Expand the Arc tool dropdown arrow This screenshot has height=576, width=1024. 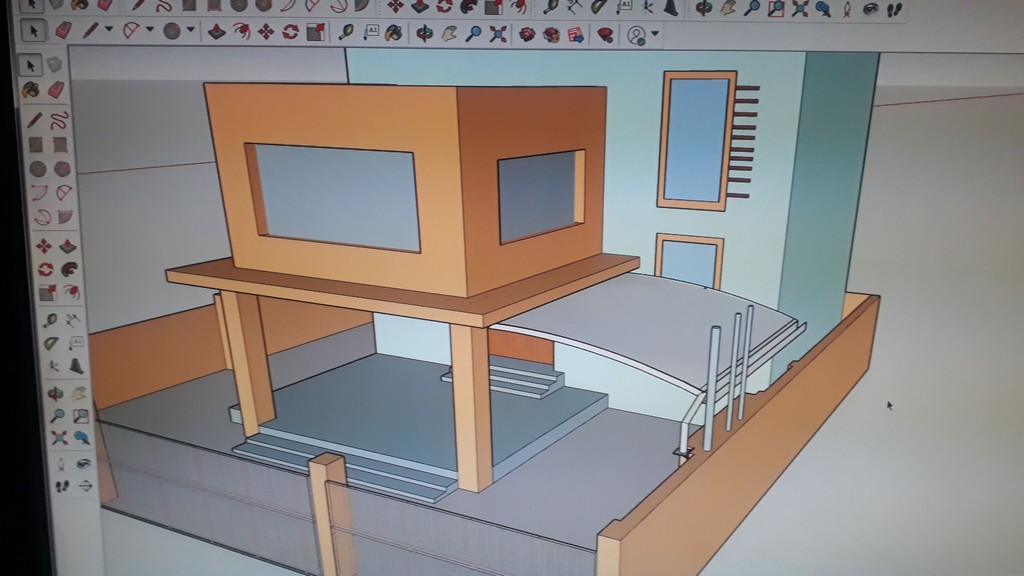[149, 31]
